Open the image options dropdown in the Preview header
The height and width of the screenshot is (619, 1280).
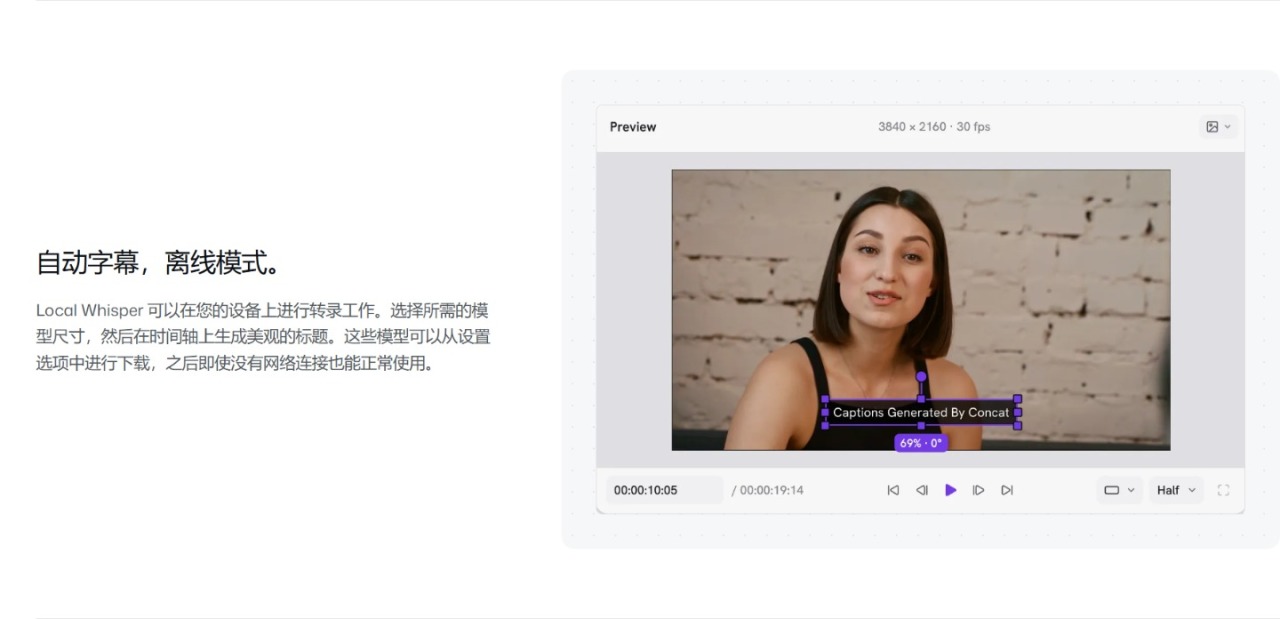pyautogui.click(x=1219, y=127)
